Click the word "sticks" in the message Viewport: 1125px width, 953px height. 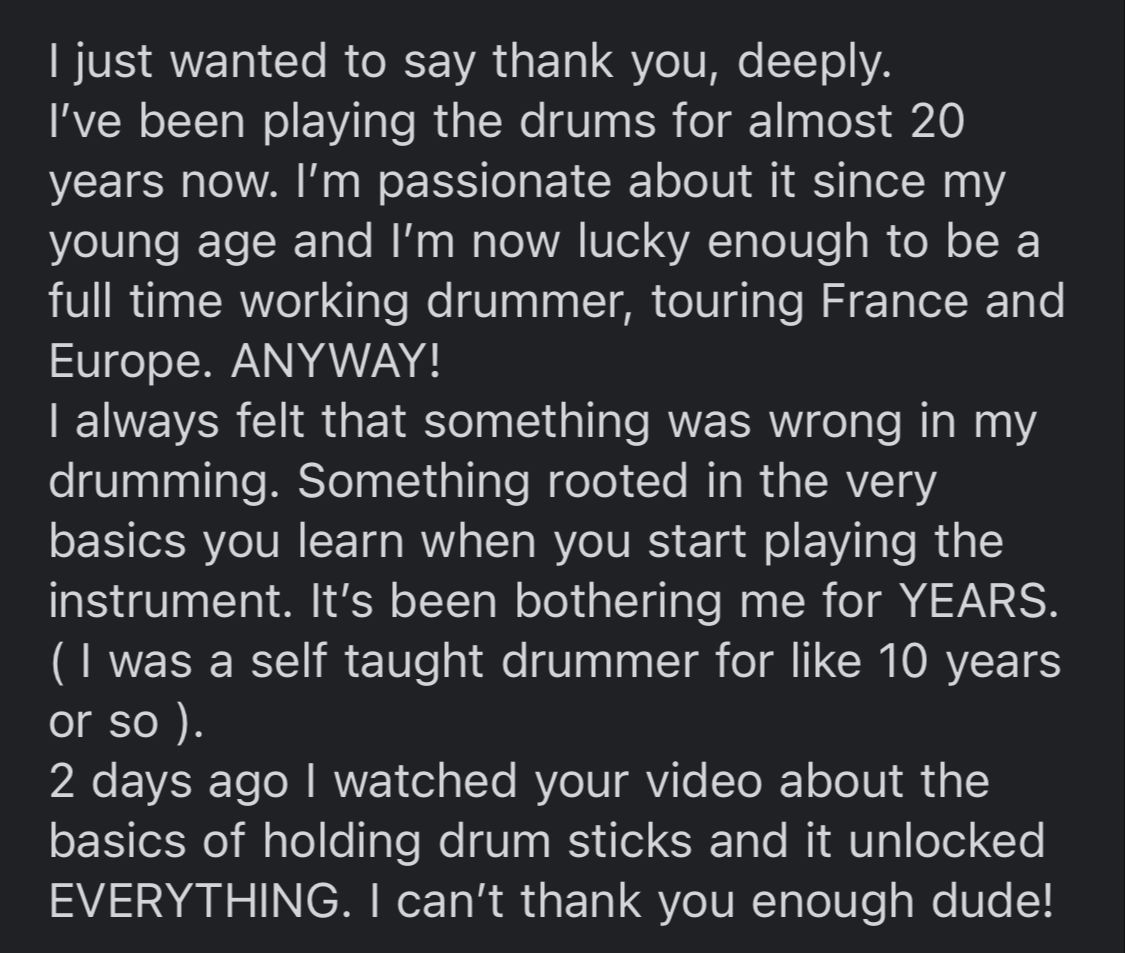click(x=630, y=840)
